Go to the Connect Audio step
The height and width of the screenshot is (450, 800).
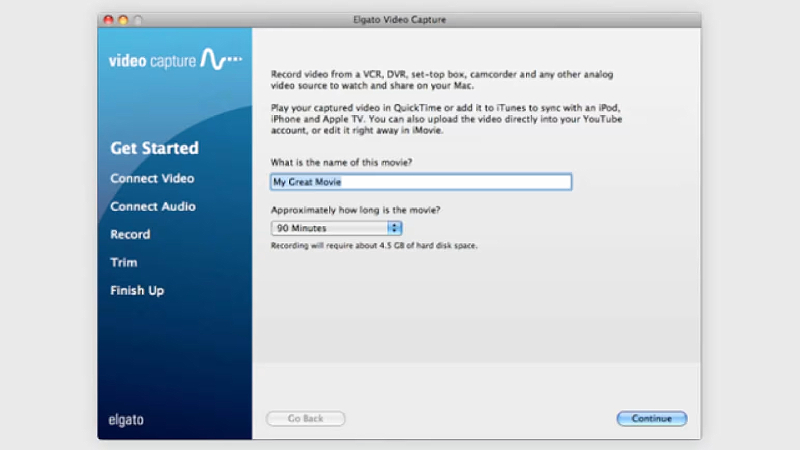coord(153,207)
